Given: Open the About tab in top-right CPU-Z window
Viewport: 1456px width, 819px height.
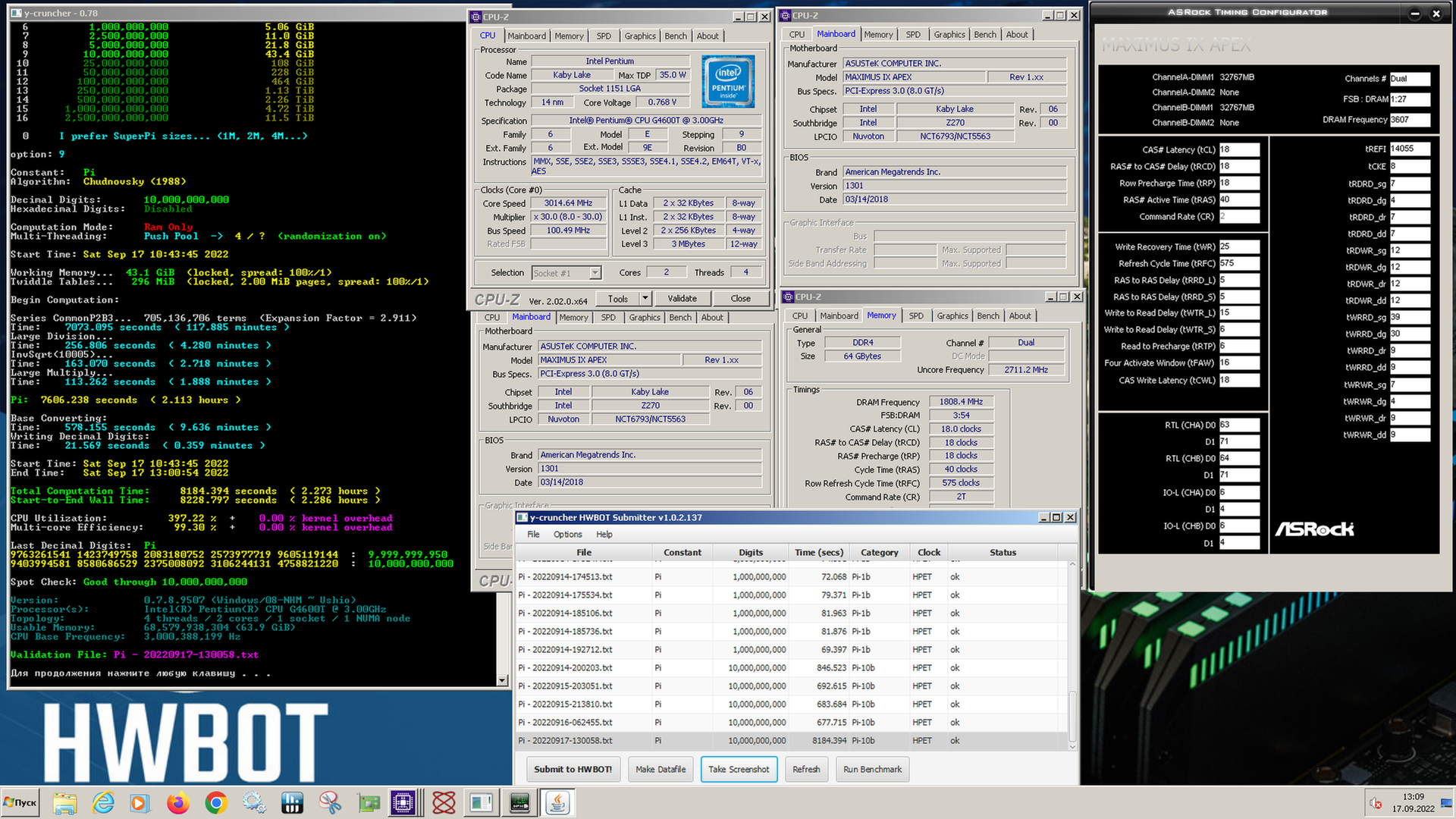Looking at the screenshot, I should tap(1017, 34).
